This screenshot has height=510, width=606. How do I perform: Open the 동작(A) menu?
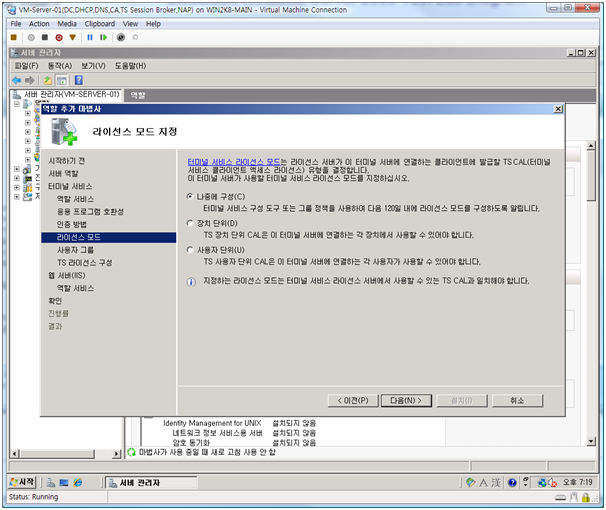tap(60, 66)
